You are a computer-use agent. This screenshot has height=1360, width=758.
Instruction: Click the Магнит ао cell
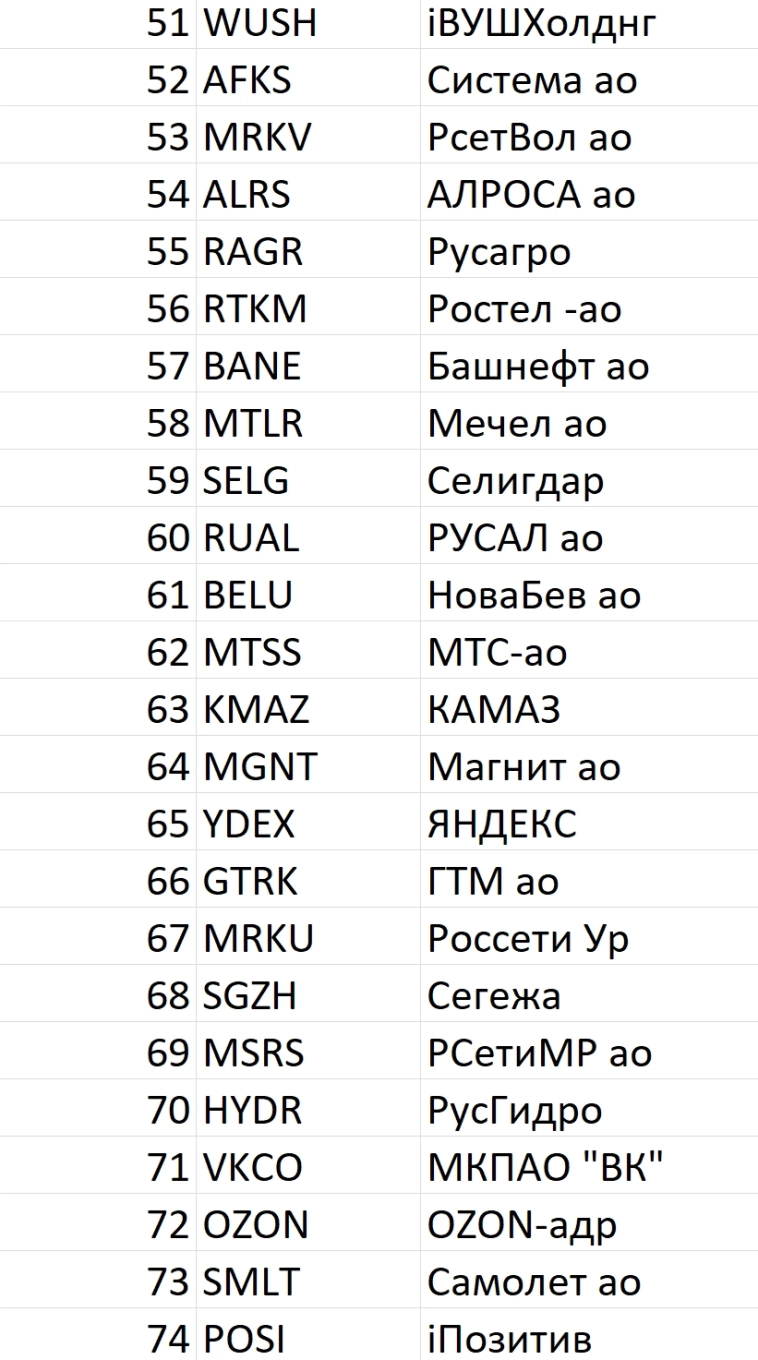click(524, 767)
